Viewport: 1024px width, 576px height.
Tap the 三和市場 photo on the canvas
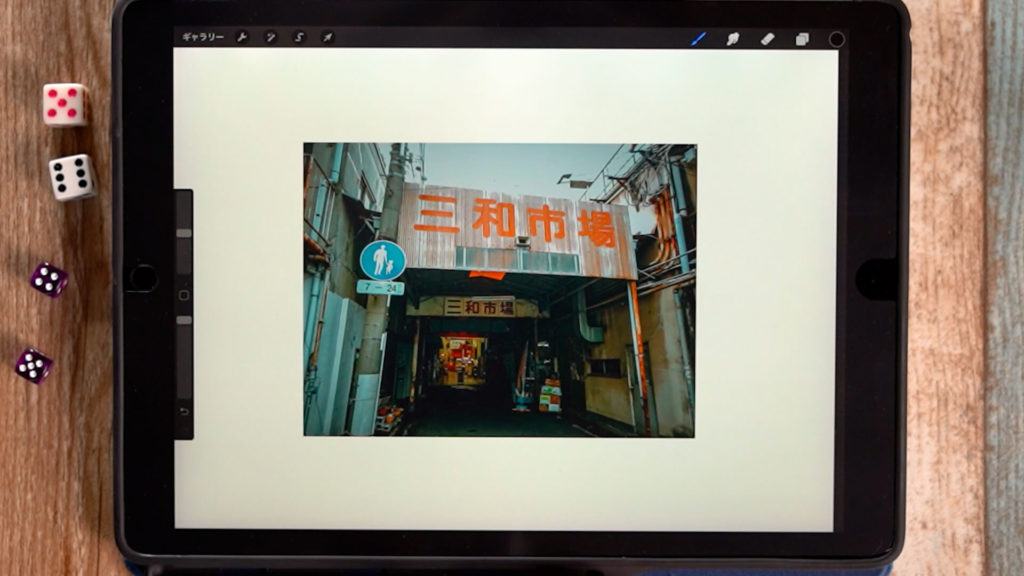coord(500,290)
